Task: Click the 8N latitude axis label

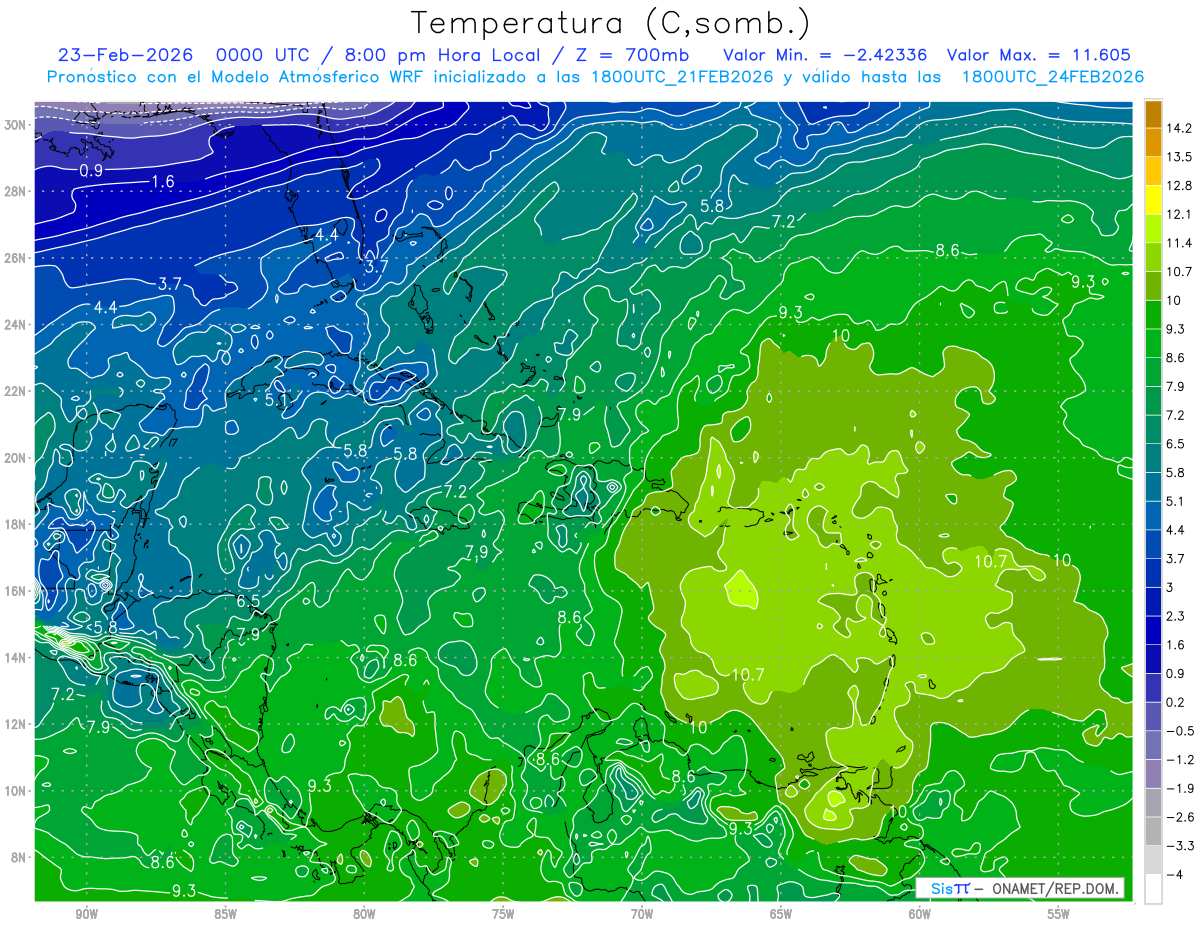Action: (x=20, y=857)
